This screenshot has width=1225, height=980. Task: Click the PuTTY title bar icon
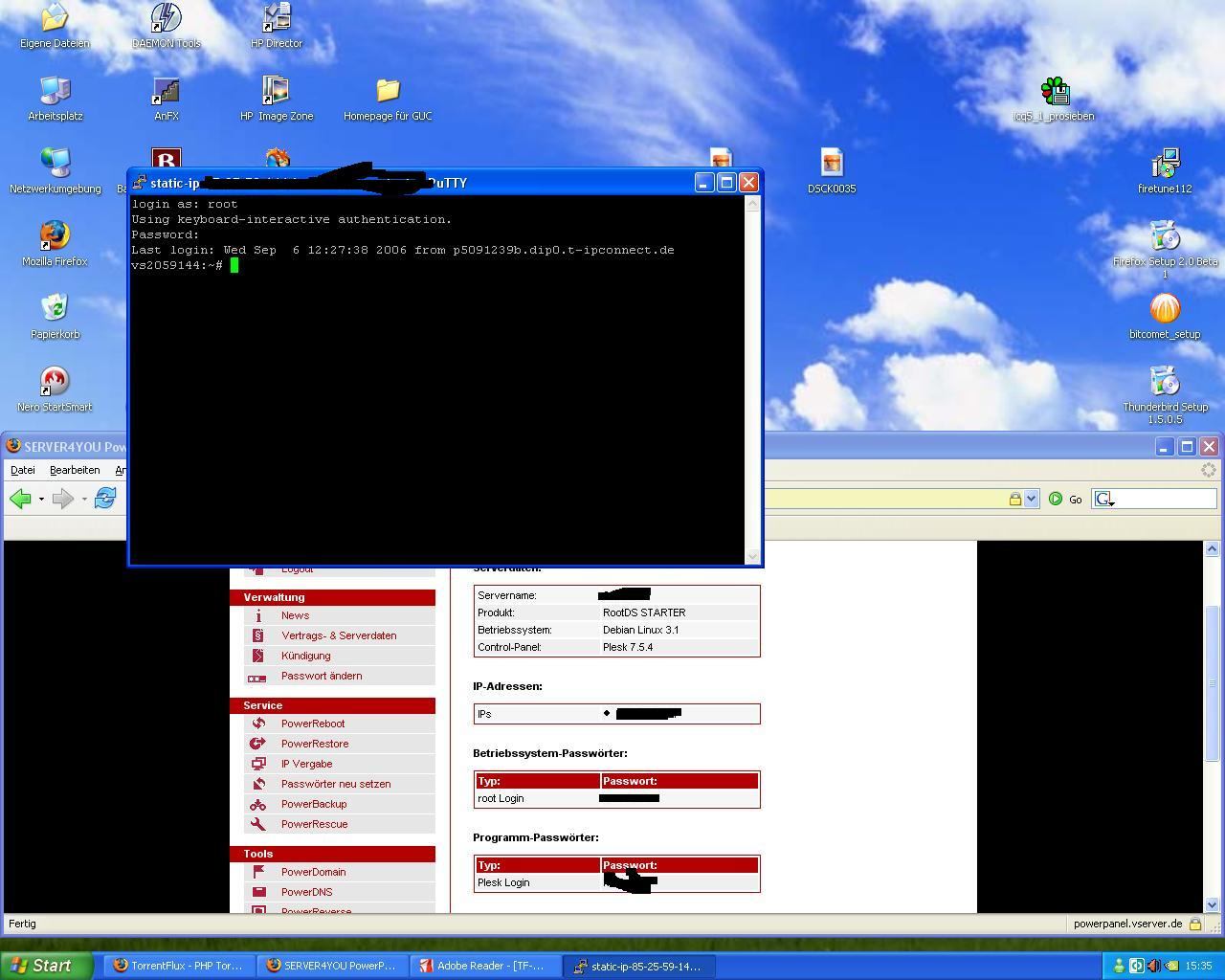(140, 182)
